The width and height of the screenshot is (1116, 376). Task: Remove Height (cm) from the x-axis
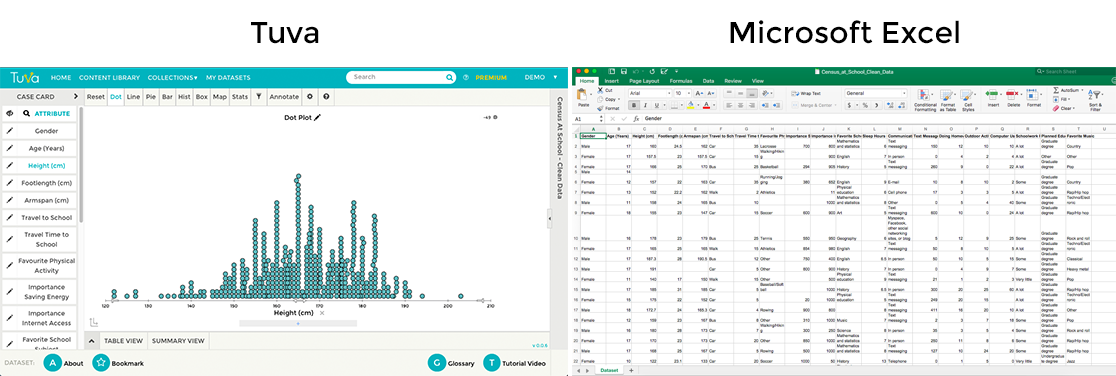tap(322, 313)
